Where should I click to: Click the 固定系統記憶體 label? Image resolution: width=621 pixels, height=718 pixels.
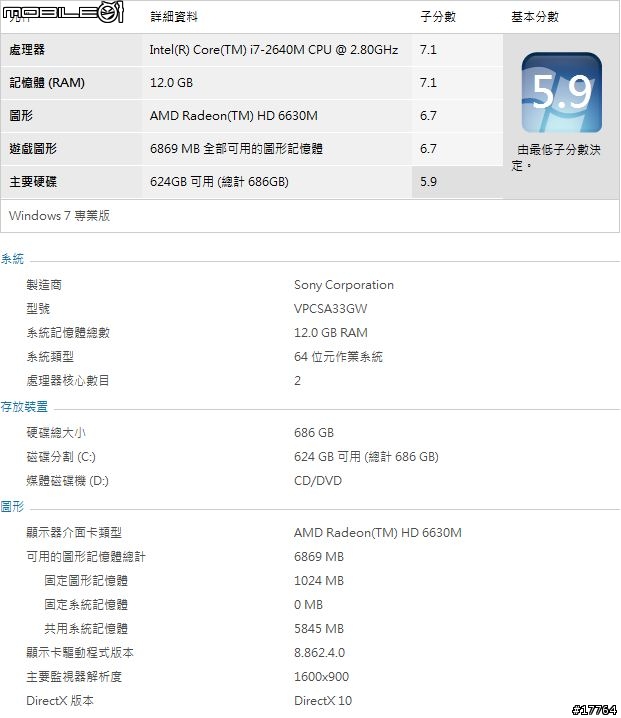(86, 604)
